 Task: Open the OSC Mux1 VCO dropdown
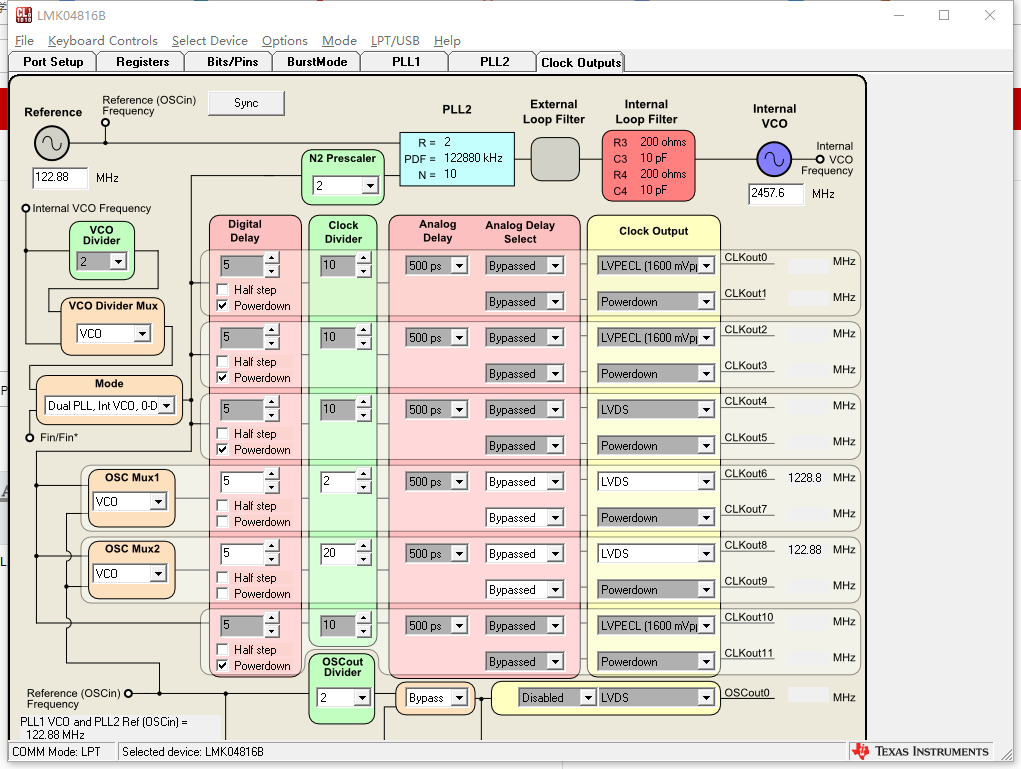click(x=158, y=502)
